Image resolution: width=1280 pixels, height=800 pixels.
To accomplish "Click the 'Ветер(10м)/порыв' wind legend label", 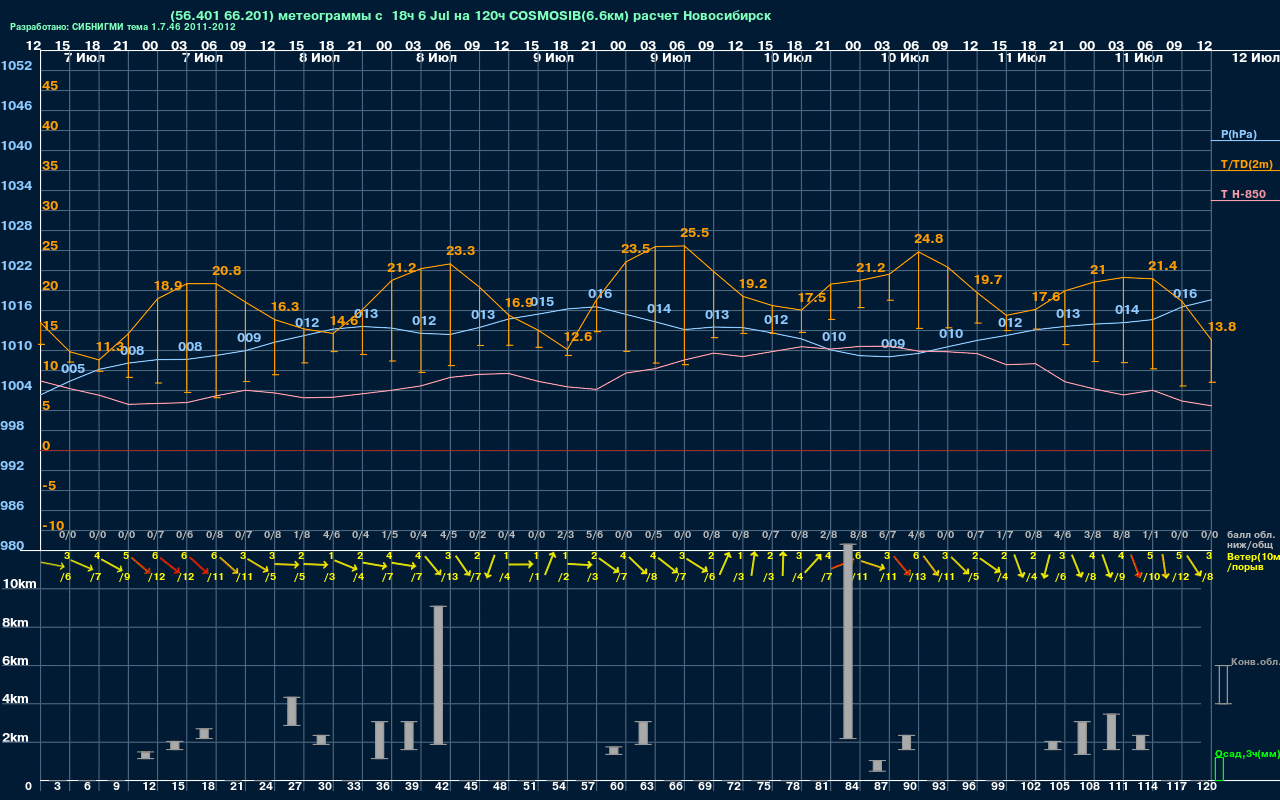I will pos(1253,561).
